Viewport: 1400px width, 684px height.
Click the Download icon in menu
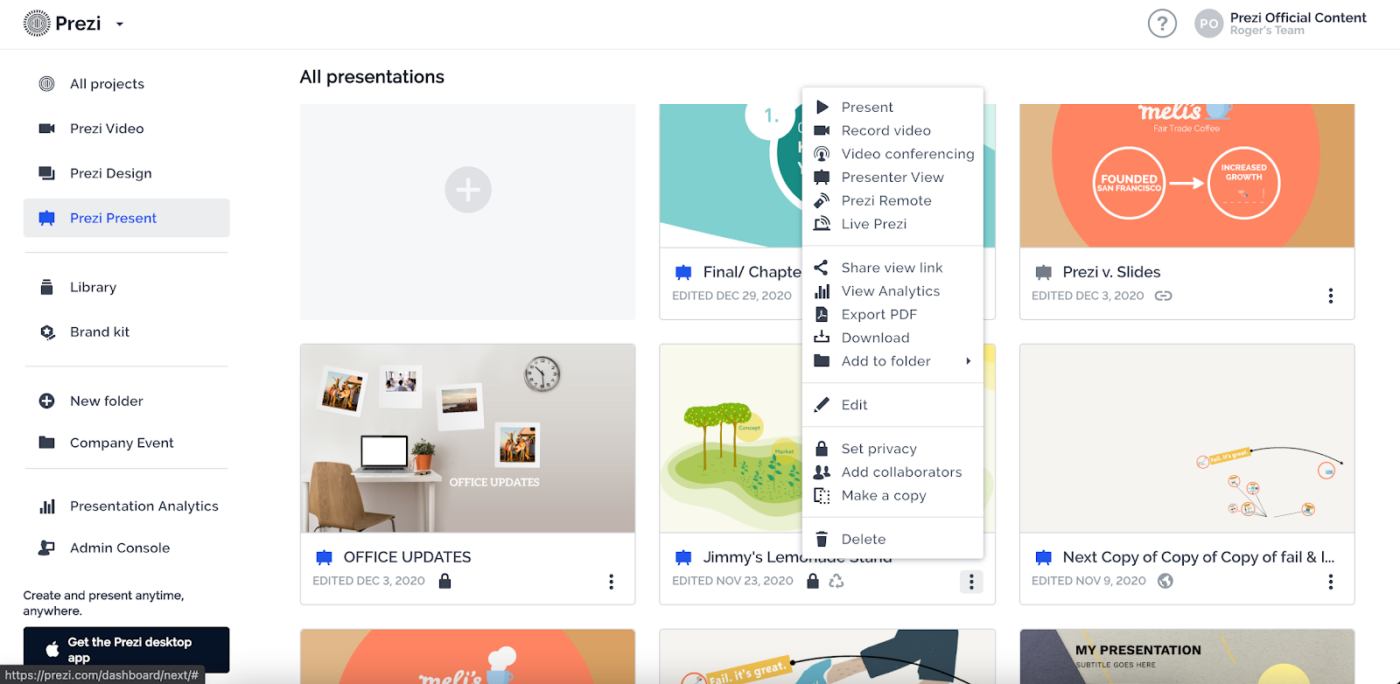[821, 338]
